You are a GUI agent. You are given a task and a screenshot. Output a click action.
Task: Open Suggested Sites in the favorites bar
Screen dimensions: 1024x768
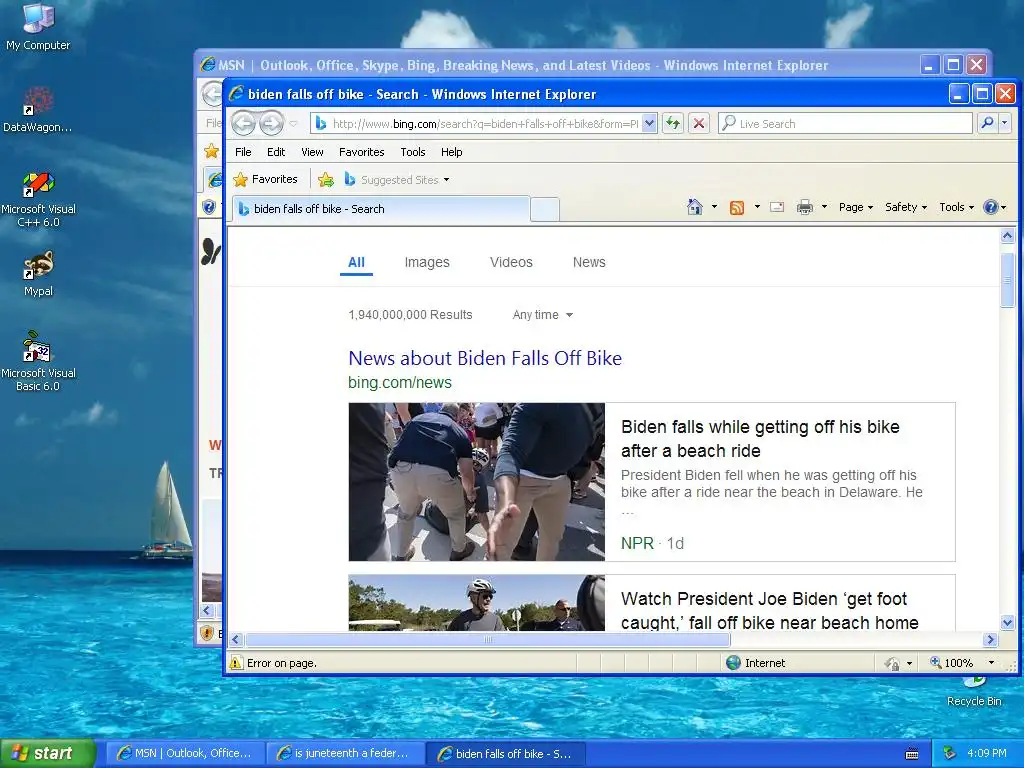point(396,180)
